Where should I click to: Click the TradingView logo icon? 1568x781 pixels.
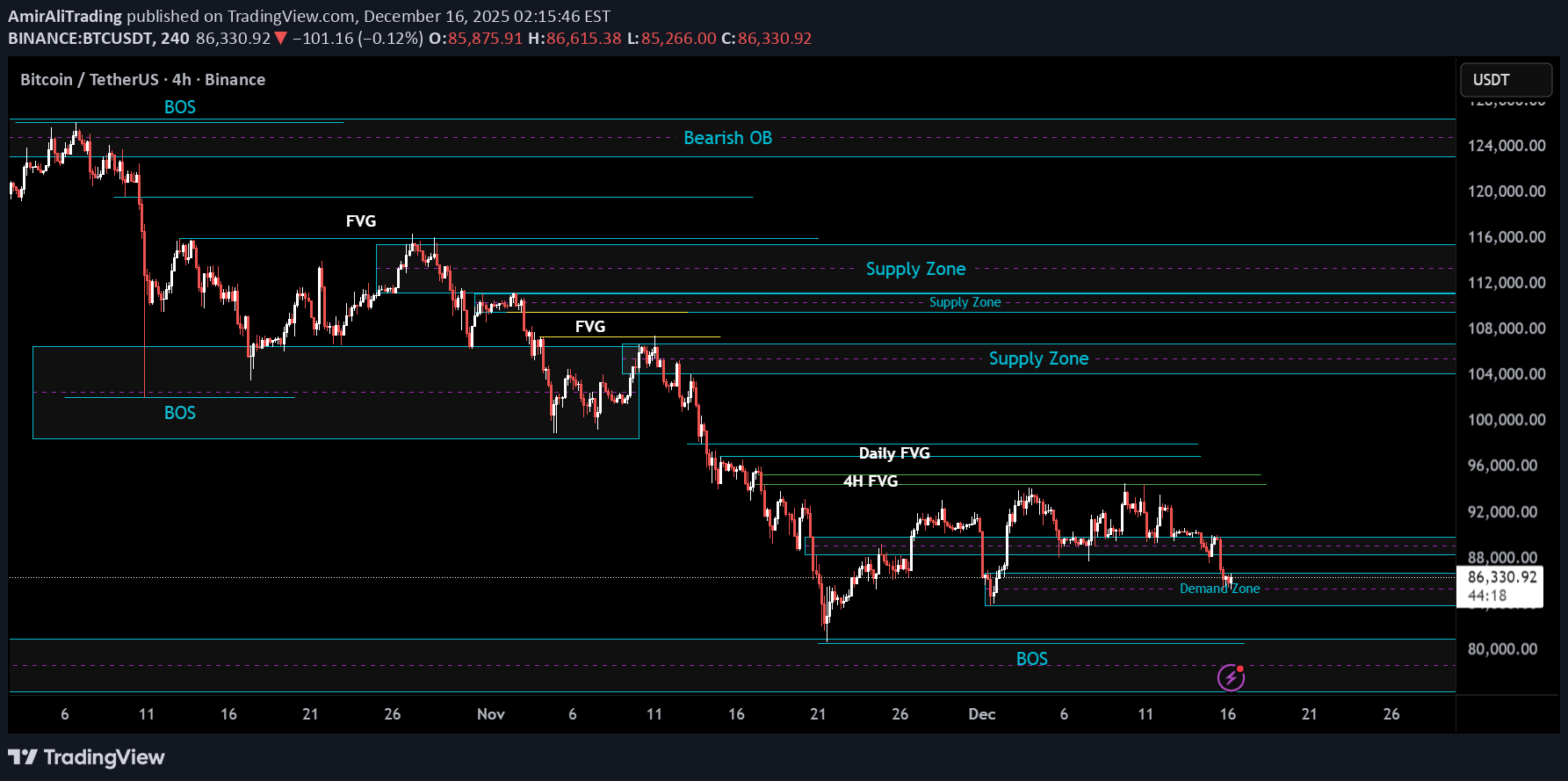click(23, 757)
